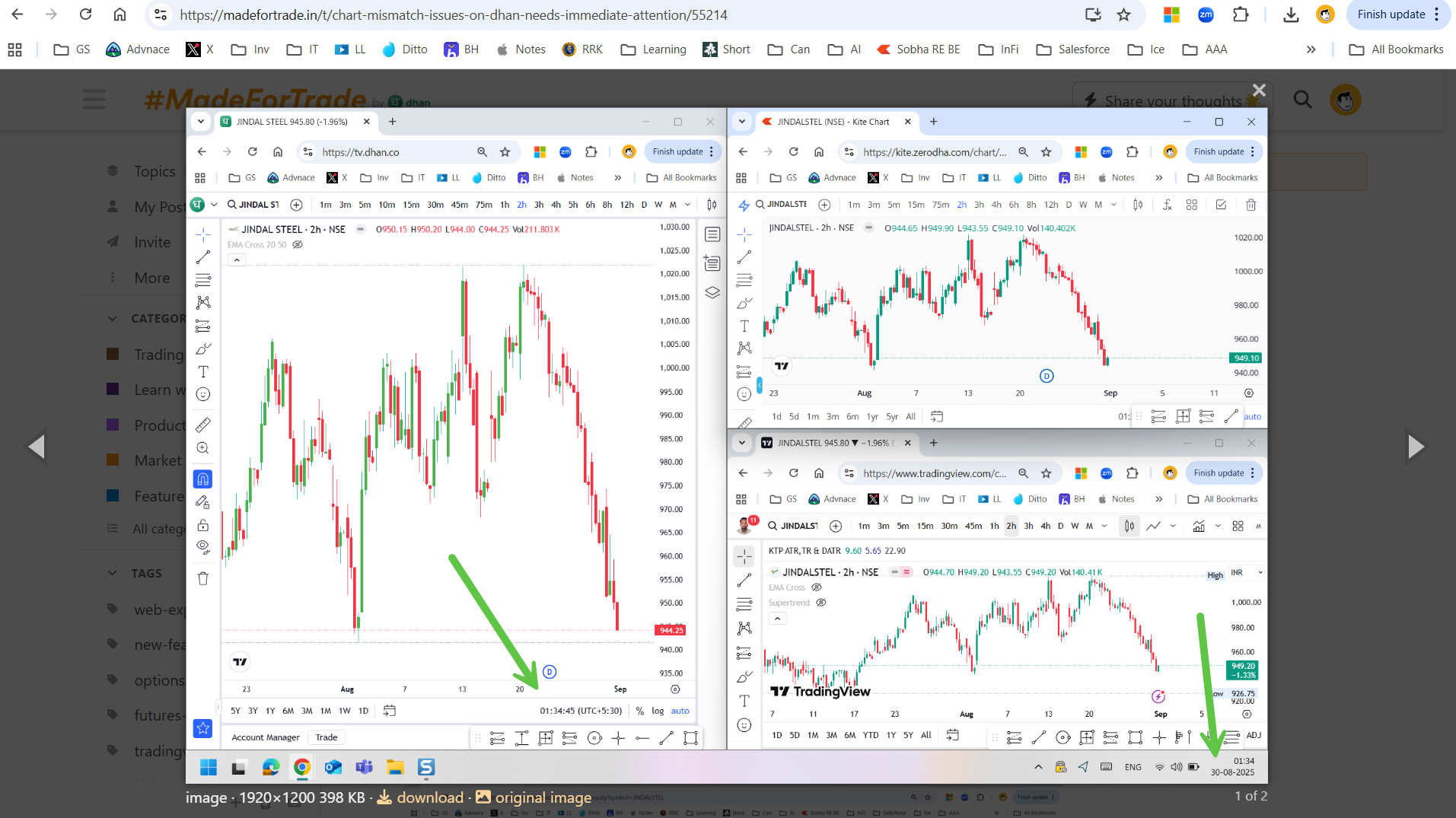Open the Sobha RE BE bookmark
Image resolution: width=1456 pixels, height=818 pixels.
click(919, 49)
